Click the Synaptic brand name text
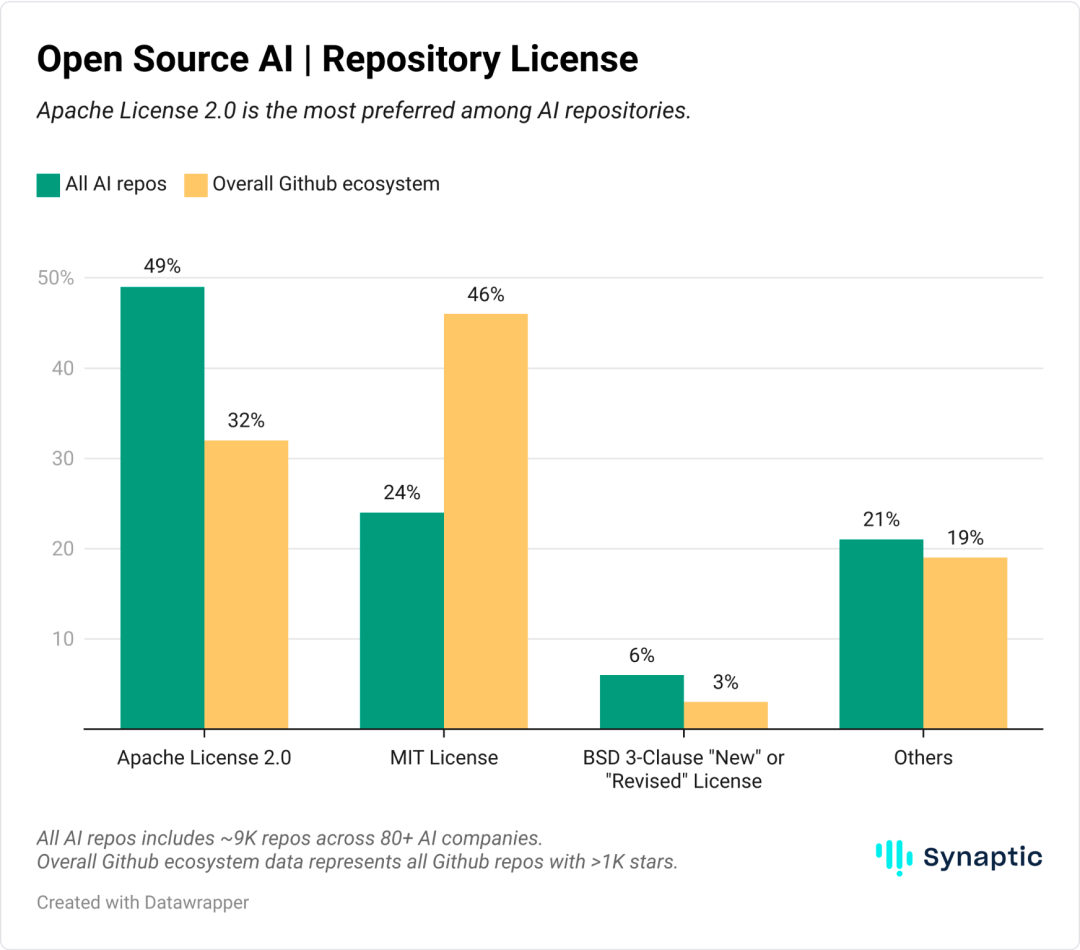The image size is (1080, 950). pyautogui.click(x=983, y=858)
